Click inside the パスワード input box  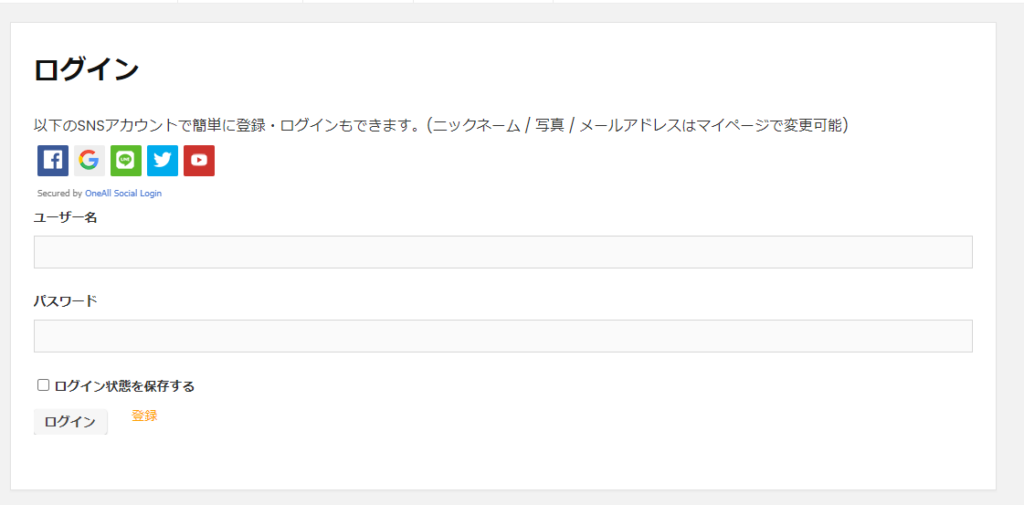tap(503, 336)
